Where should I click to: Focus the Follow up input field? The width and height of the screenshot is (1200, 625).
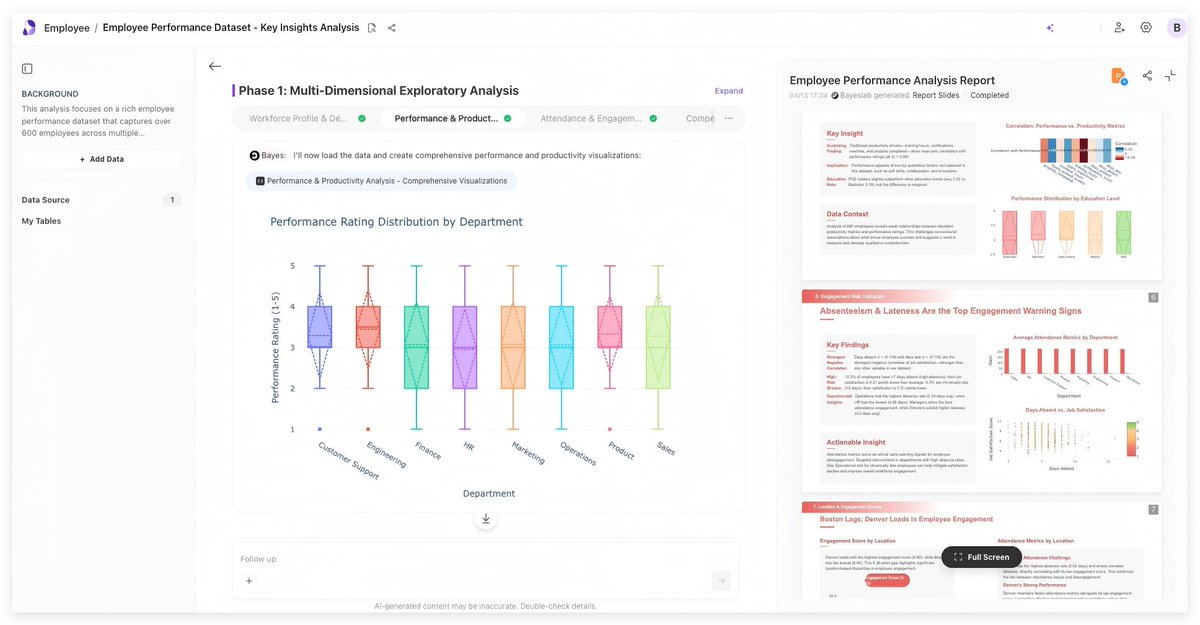click(486, 559)
